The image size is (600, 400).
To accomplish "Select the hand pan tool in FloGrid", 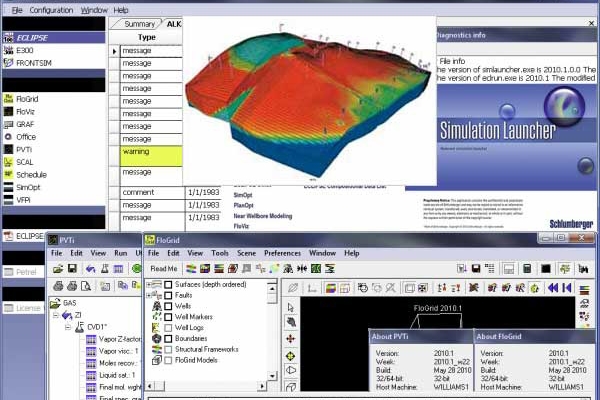I will click(291, 322).
